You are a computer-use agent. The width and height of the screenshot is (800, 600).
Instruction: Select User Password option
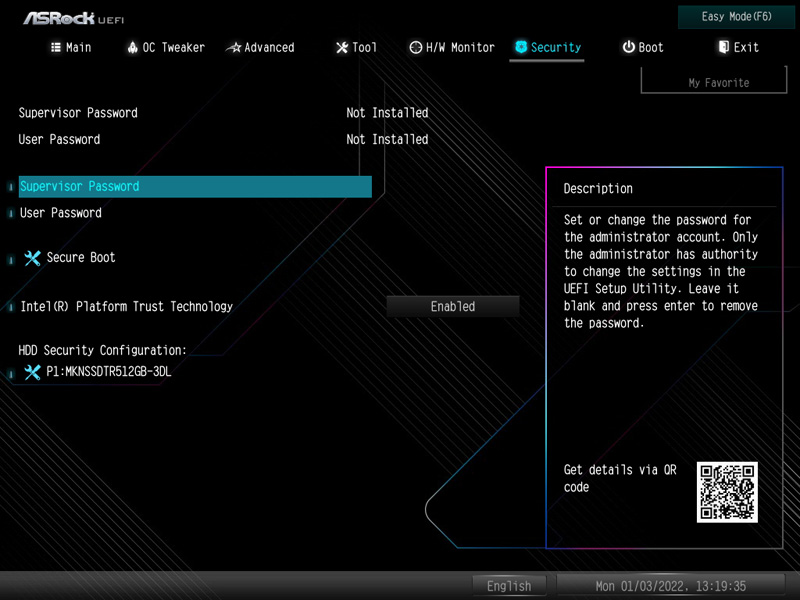(x=61, y=213)
